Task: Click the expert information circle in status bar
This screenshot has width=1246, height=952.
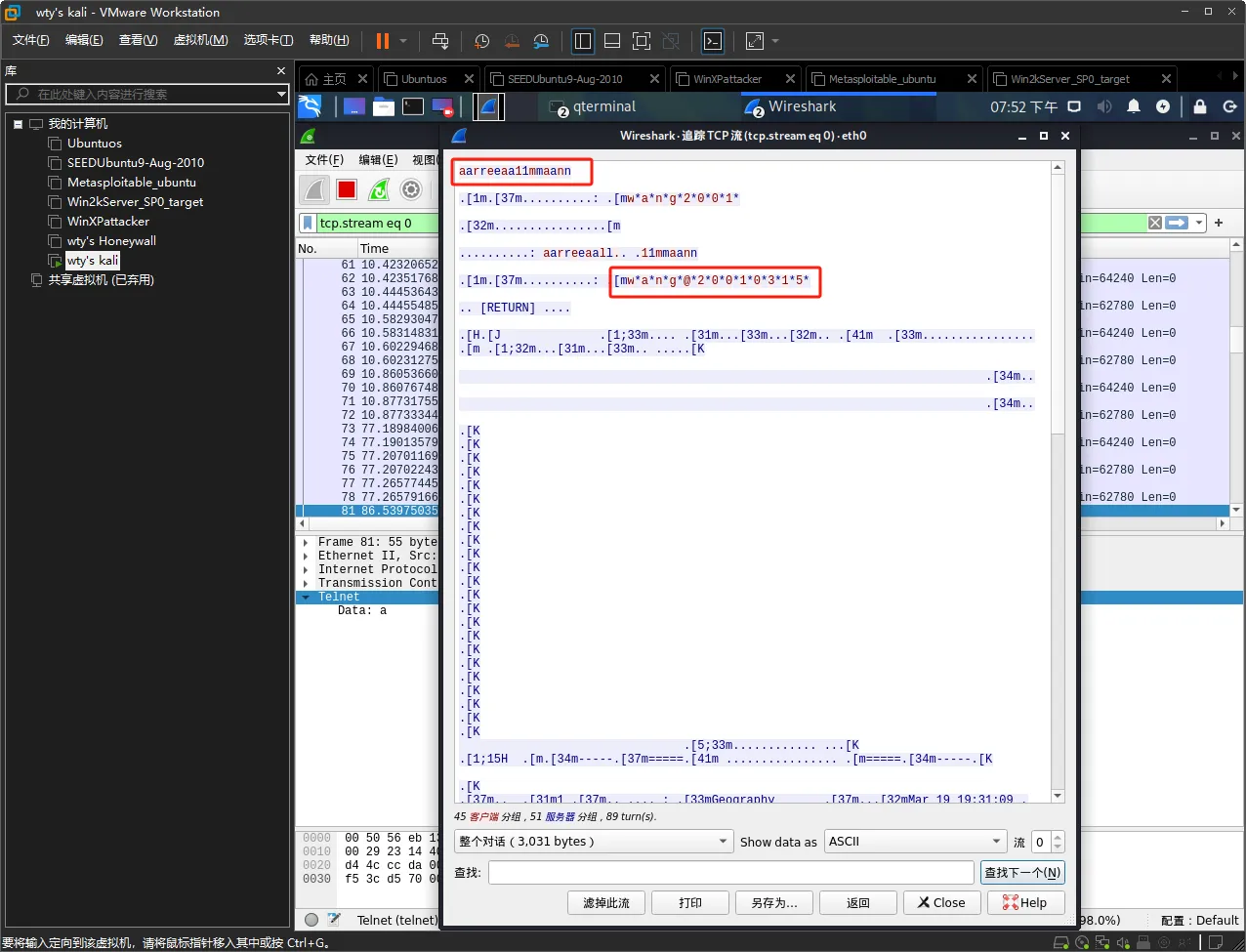Action: coord(311,919)
